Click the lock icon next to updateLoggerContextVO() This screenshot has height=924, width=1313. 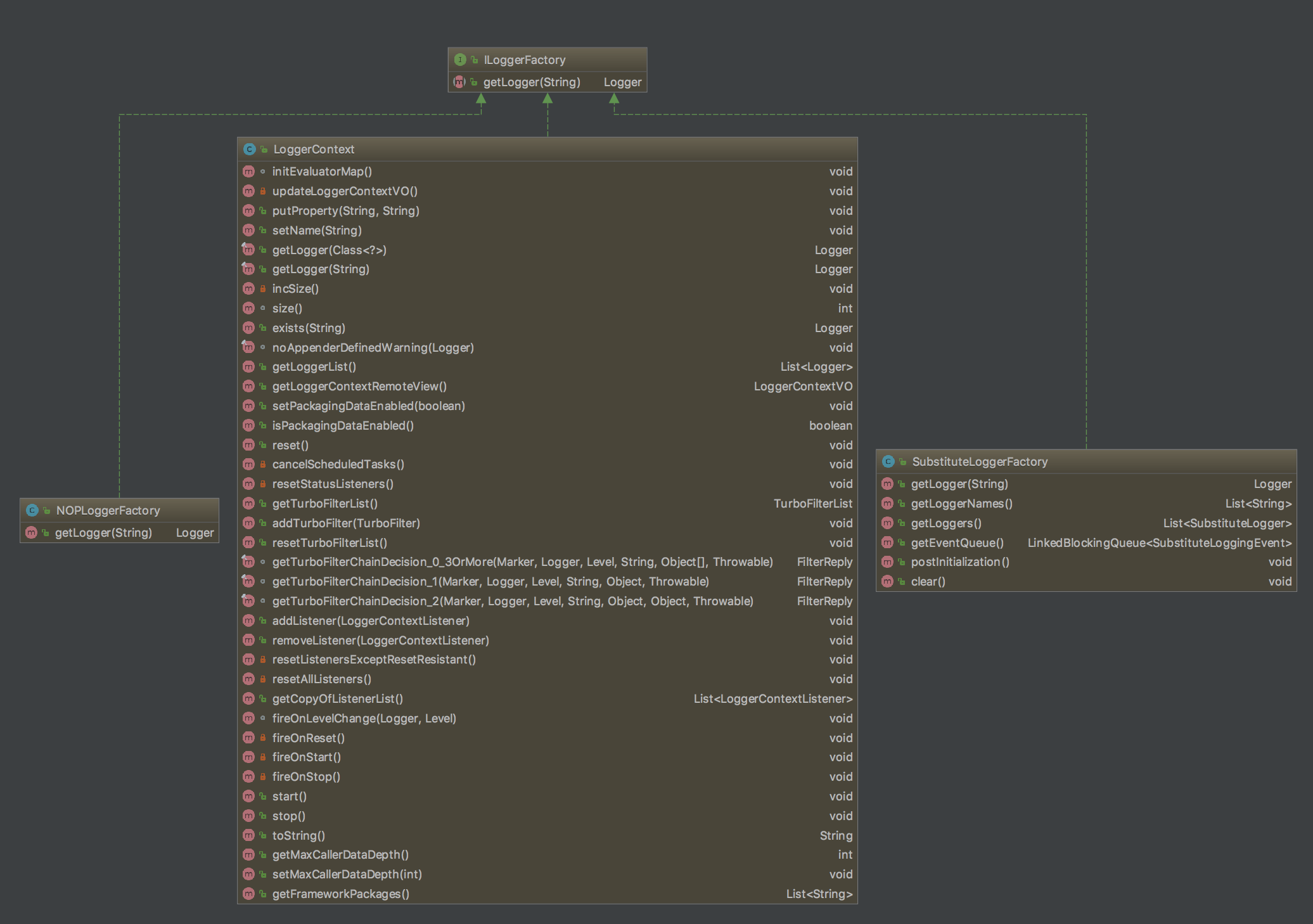[263, 191]
